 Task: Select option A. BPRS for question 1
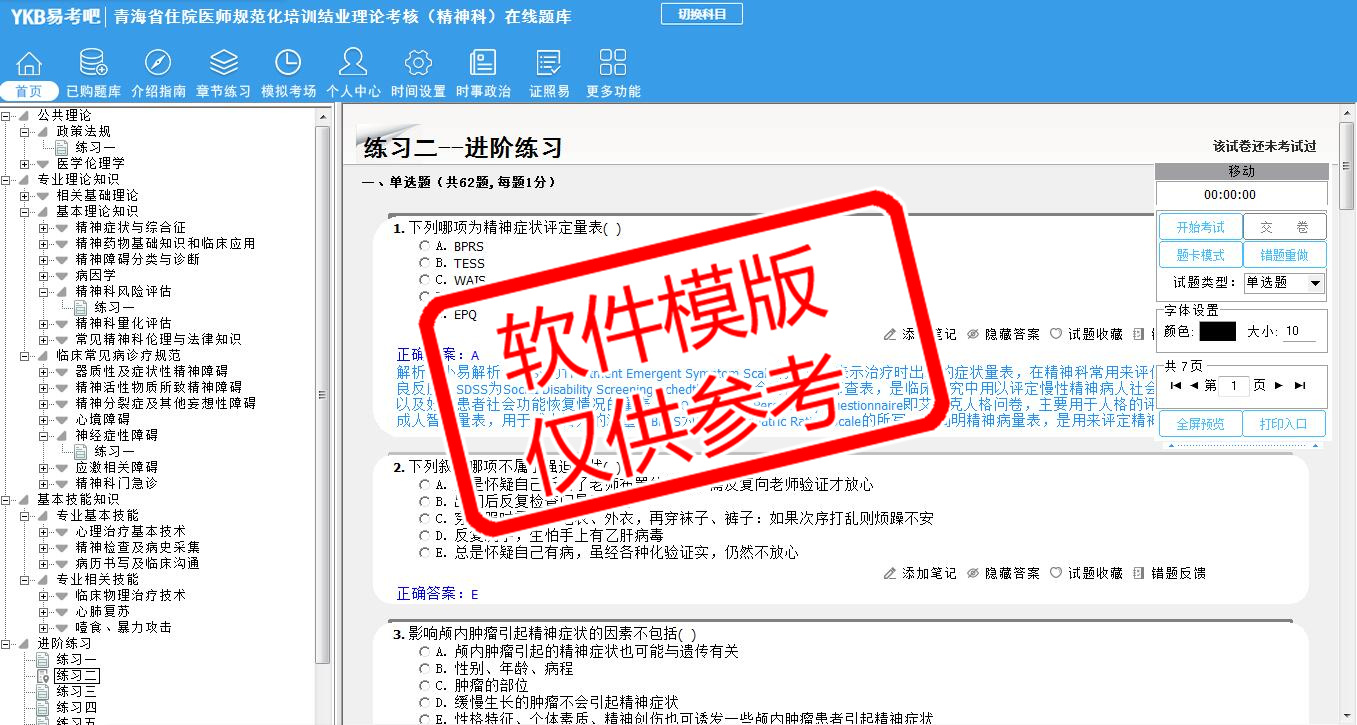425,246
